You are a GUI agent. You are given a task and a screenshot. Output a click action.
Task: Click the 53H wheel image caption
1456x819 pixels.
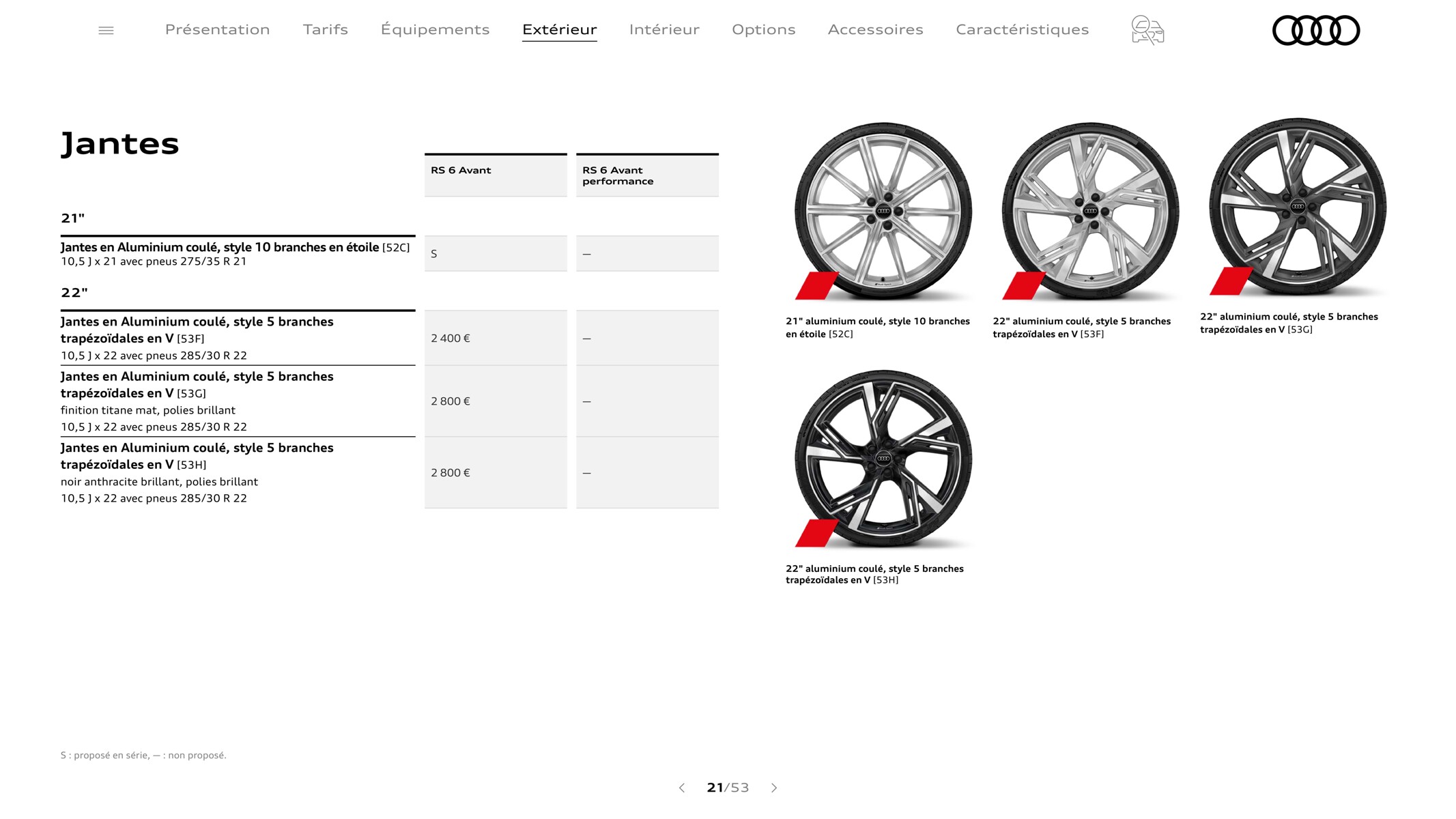[875, 574]
